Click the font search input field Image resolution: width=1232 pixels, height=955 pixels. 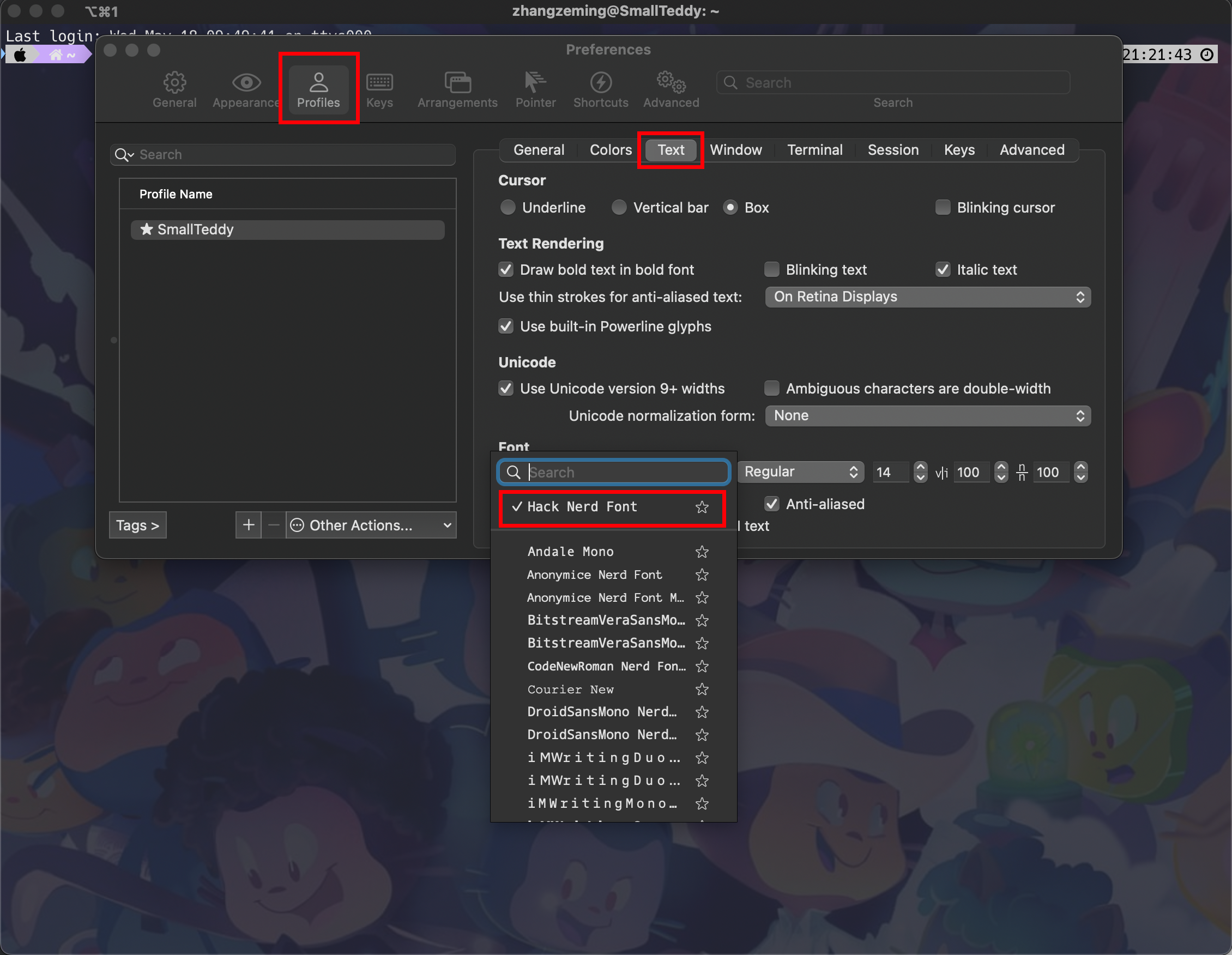coord(612,472)
